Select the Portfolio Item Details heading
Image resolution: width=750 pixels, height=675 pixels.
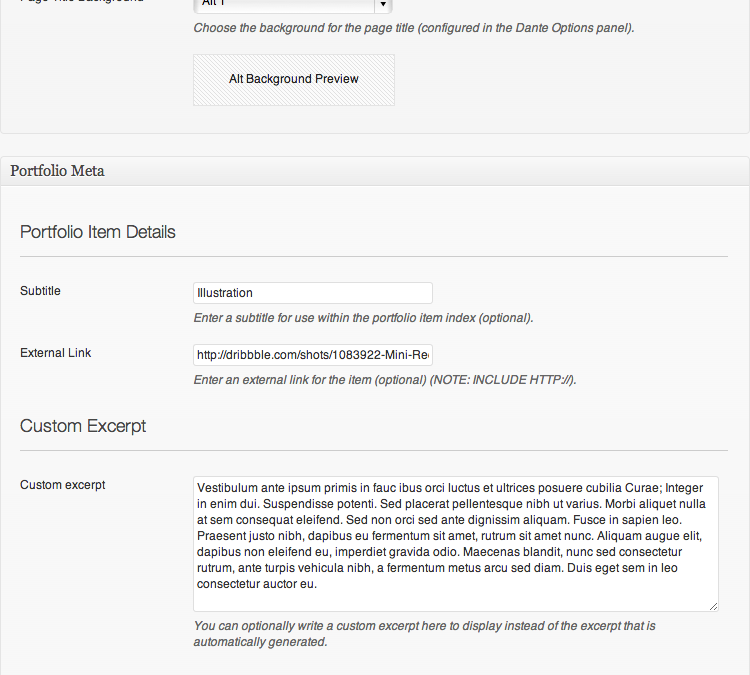click(x=98, y=232)
